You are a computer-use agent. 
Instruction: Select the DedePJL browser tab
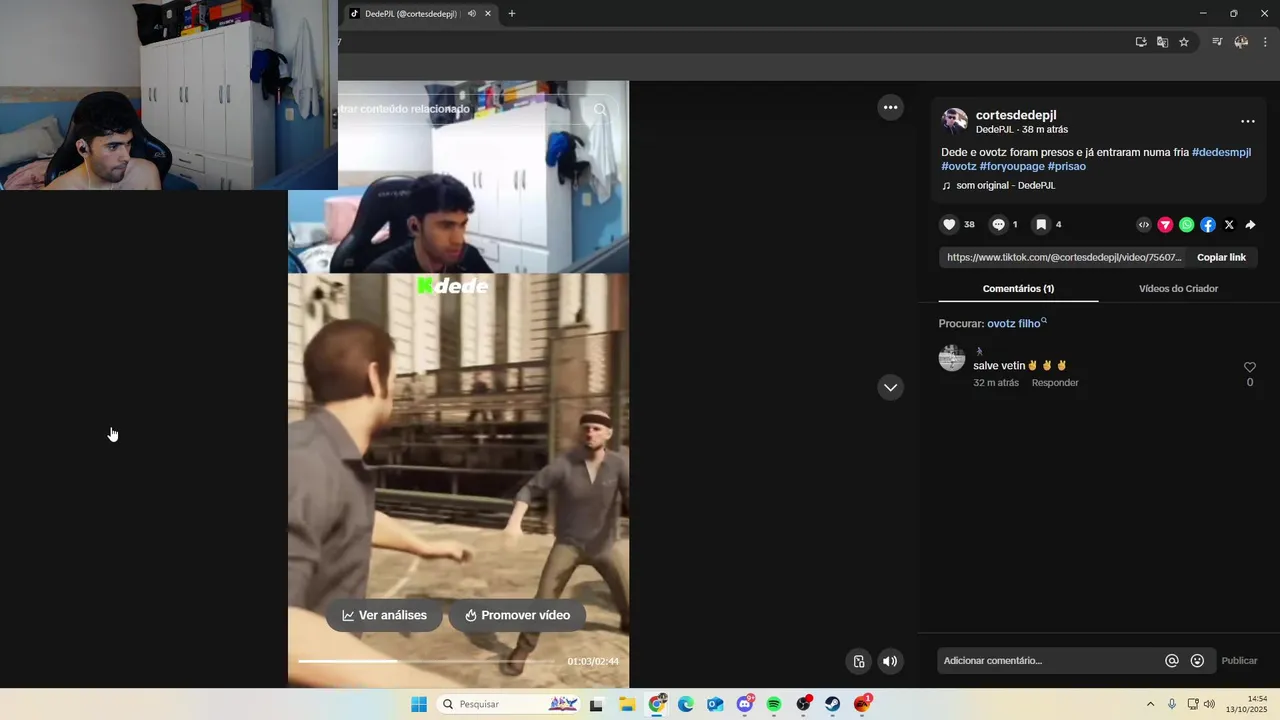coord(411,14)
